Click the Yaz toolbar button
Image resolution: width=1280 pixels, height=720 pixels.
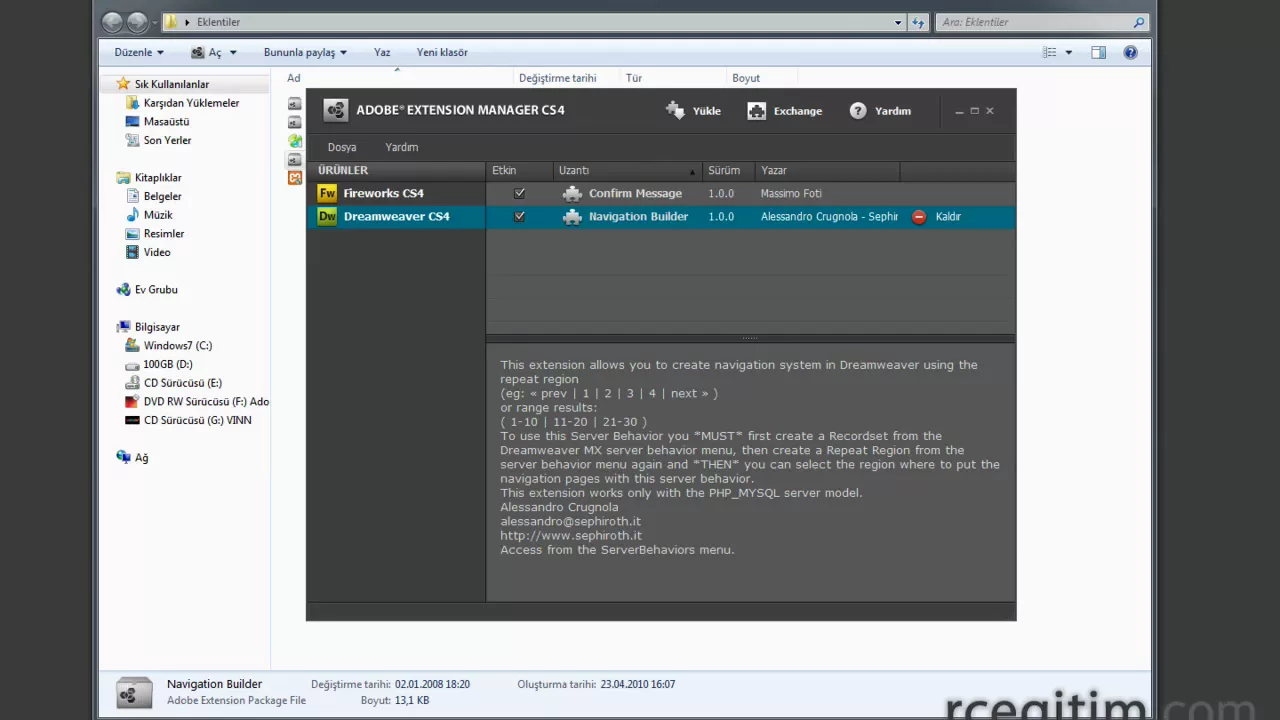coord(382,52)
